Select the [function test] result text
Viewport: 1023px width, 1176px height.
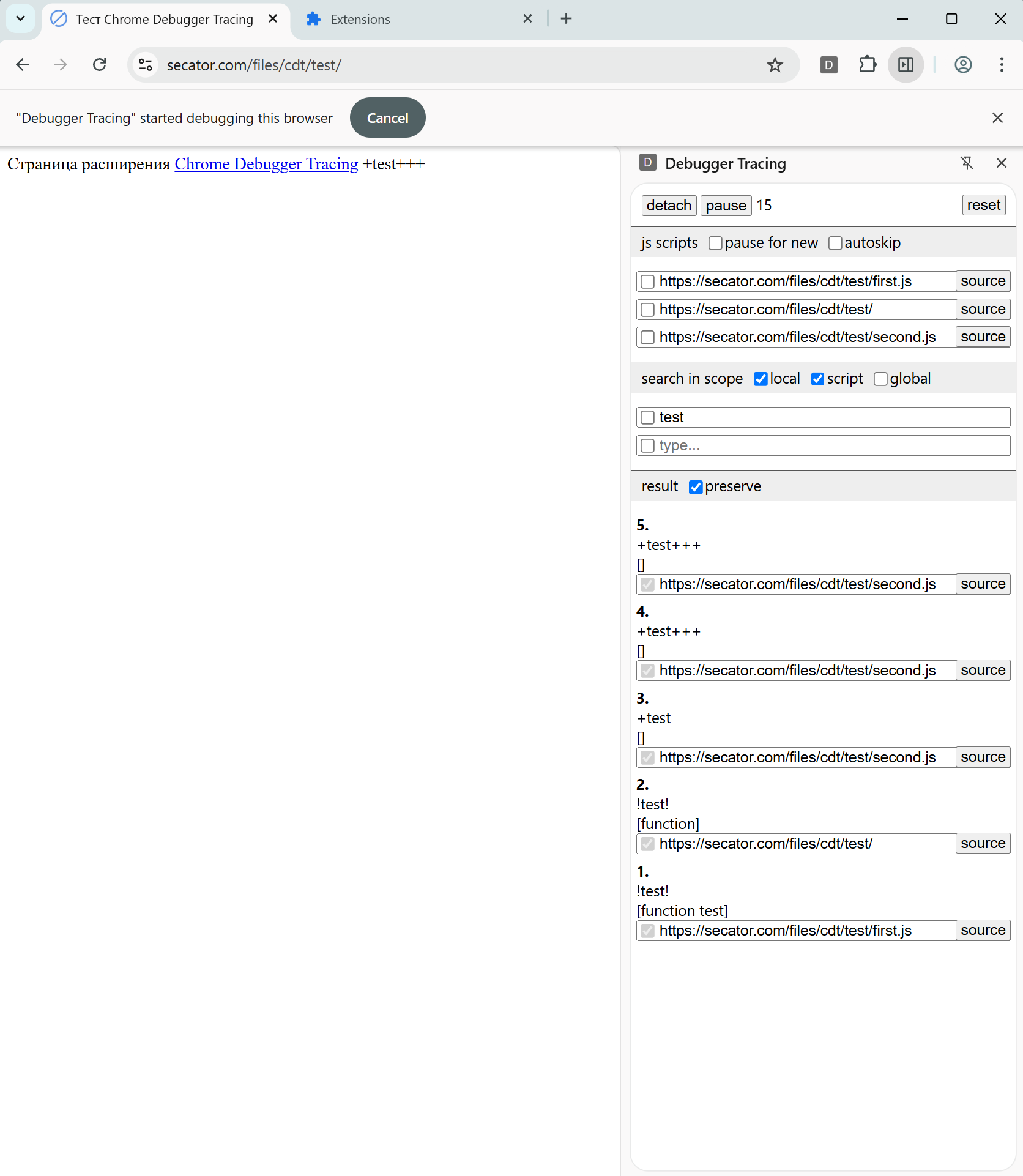coord(682,911)
